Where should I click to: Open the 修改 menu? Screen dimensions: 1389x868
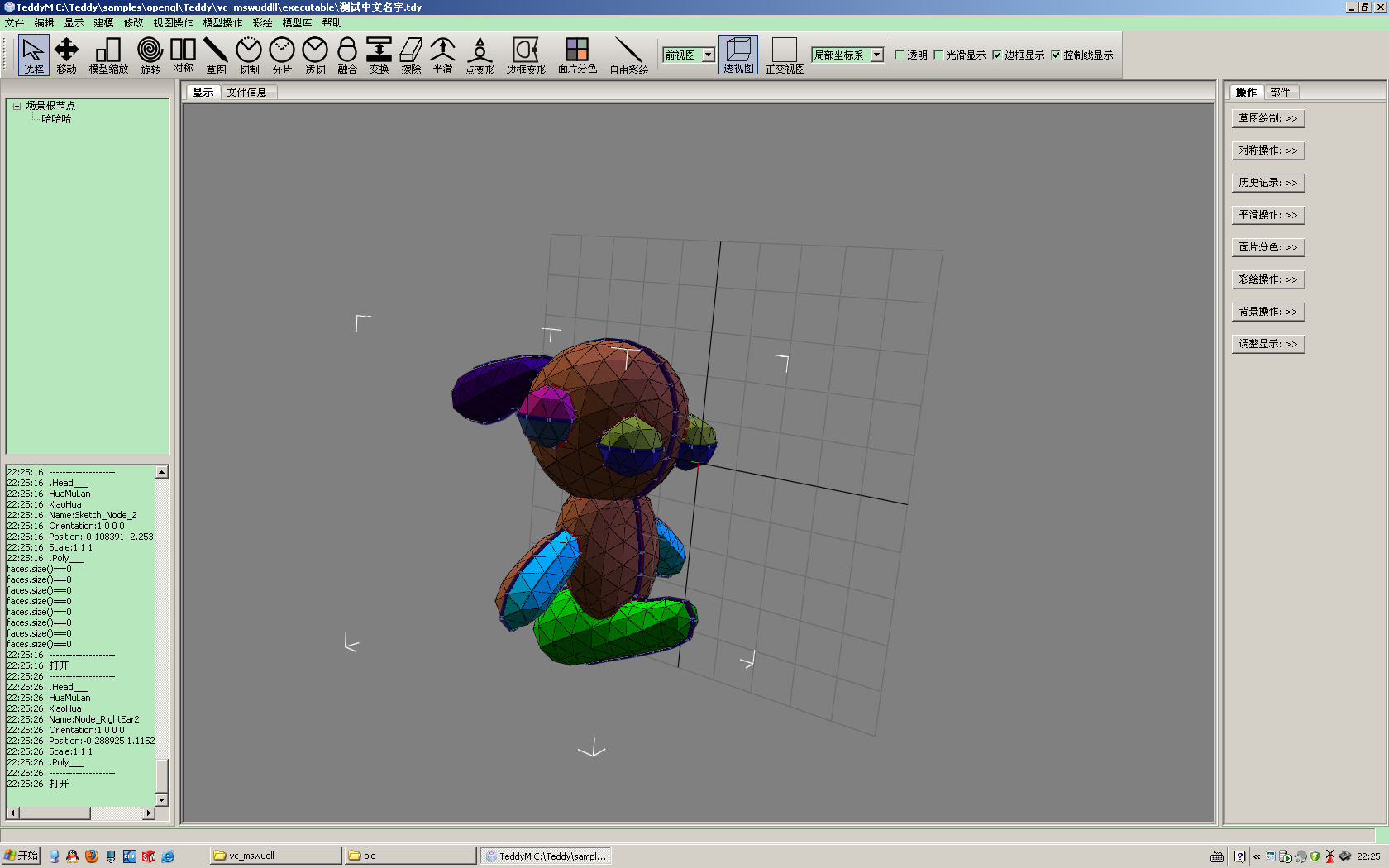pos(134,23)
